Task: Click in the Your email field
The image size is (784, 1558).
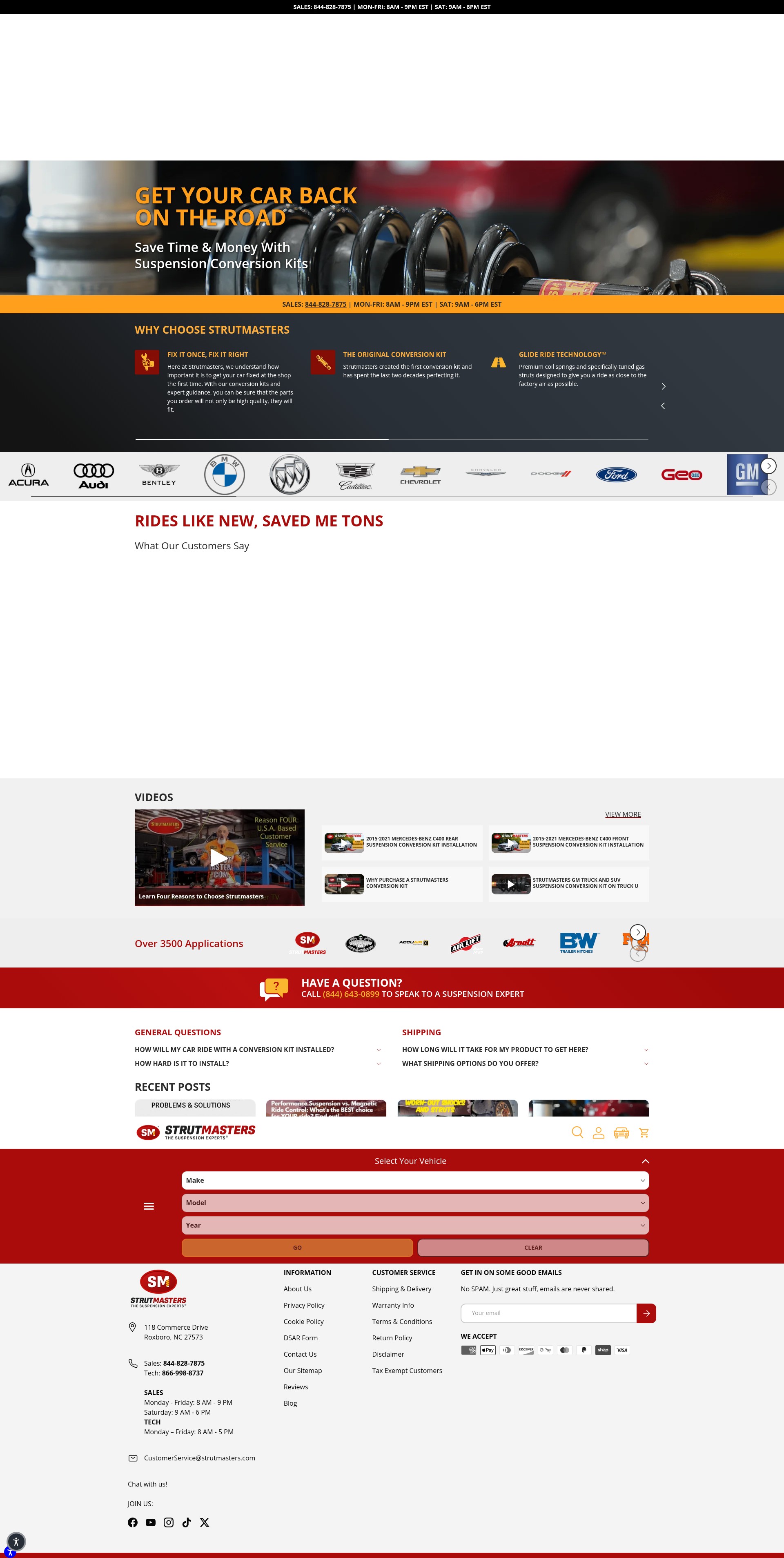Action: 549,1313
